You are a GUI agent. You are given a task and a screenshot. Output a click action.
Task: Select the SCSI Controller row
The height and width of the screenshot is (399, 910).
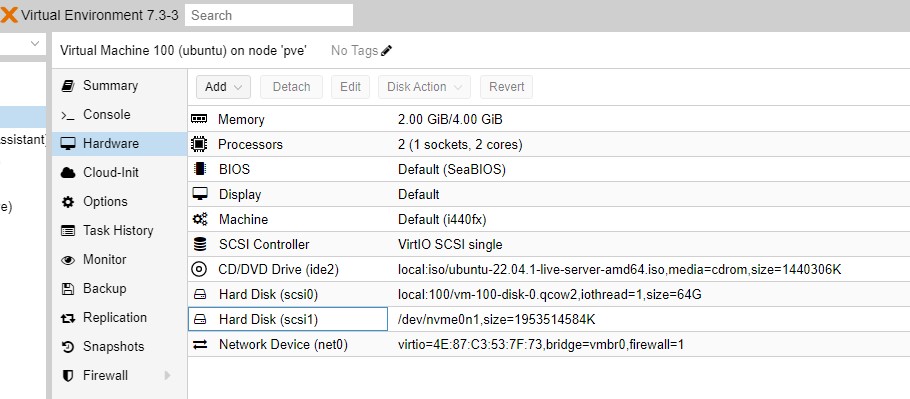tap(549, 244)
